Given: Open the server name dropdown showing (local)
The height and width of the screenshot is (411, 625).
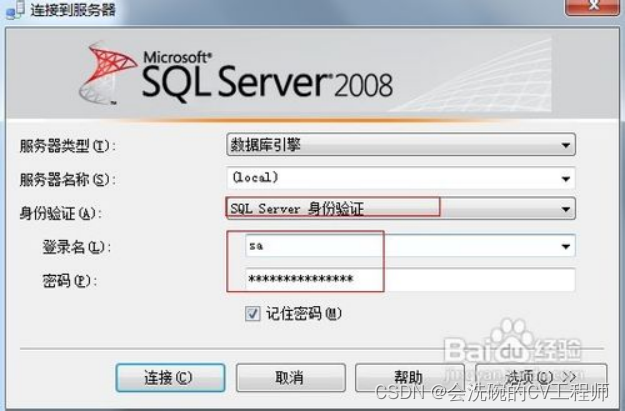Looking at the screenshot, I should pyautogui.click(x=401, y=178).
